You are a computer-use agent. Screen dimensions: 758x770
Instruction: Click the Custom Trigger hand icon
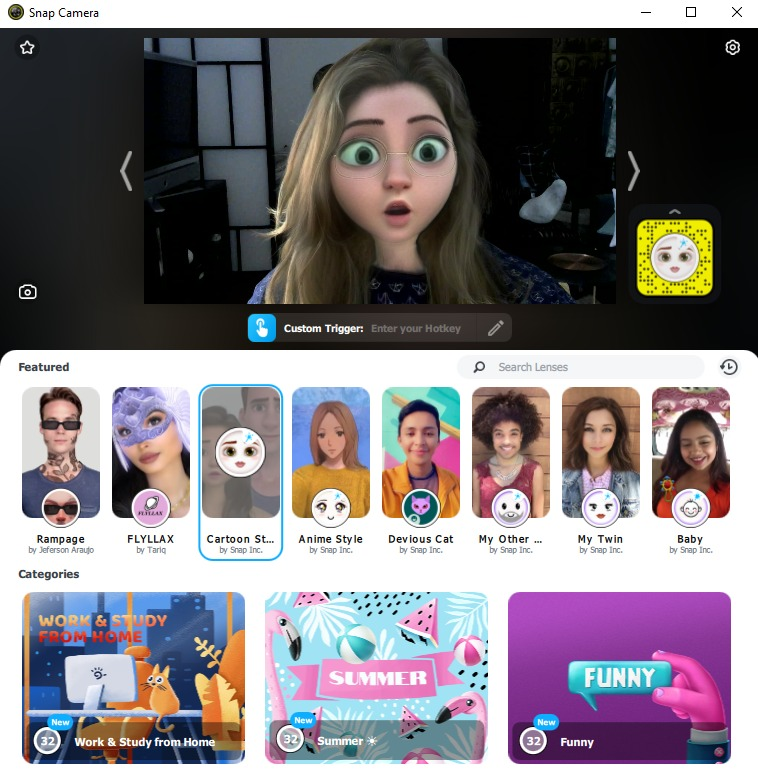(x=262, y=328)
